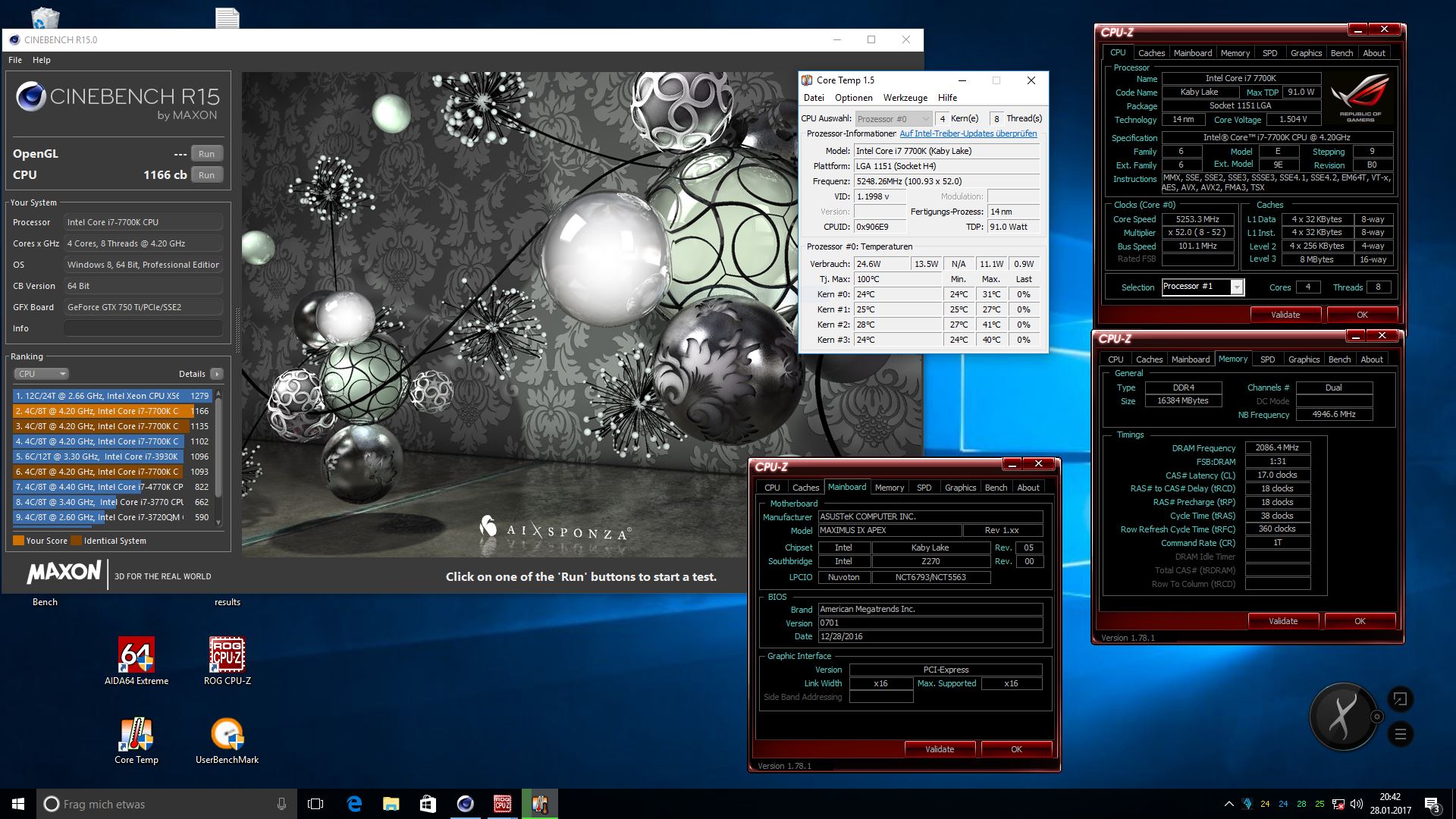
Task: Select ranking row i7-4770K score 822
Action: click(x=111, y=487)
